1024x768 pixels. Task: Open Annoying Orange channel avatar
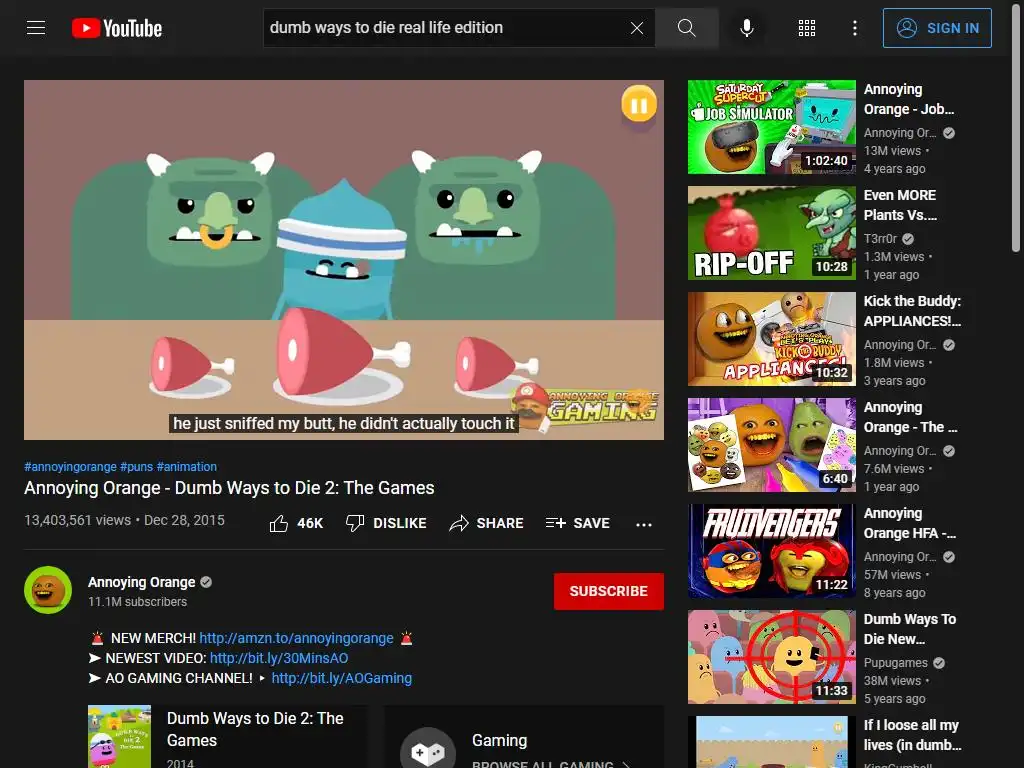tap(48, 590)
